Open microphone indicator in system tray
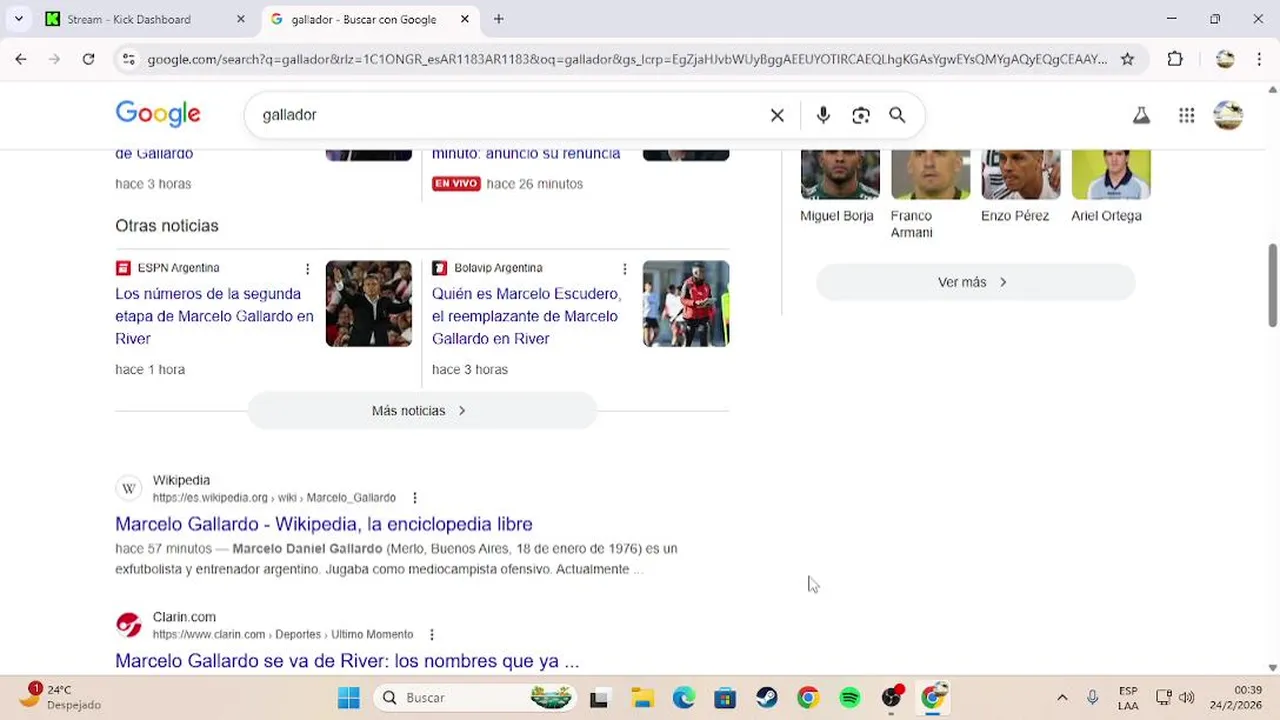 pyautogui.click(x=1093, y=698)
